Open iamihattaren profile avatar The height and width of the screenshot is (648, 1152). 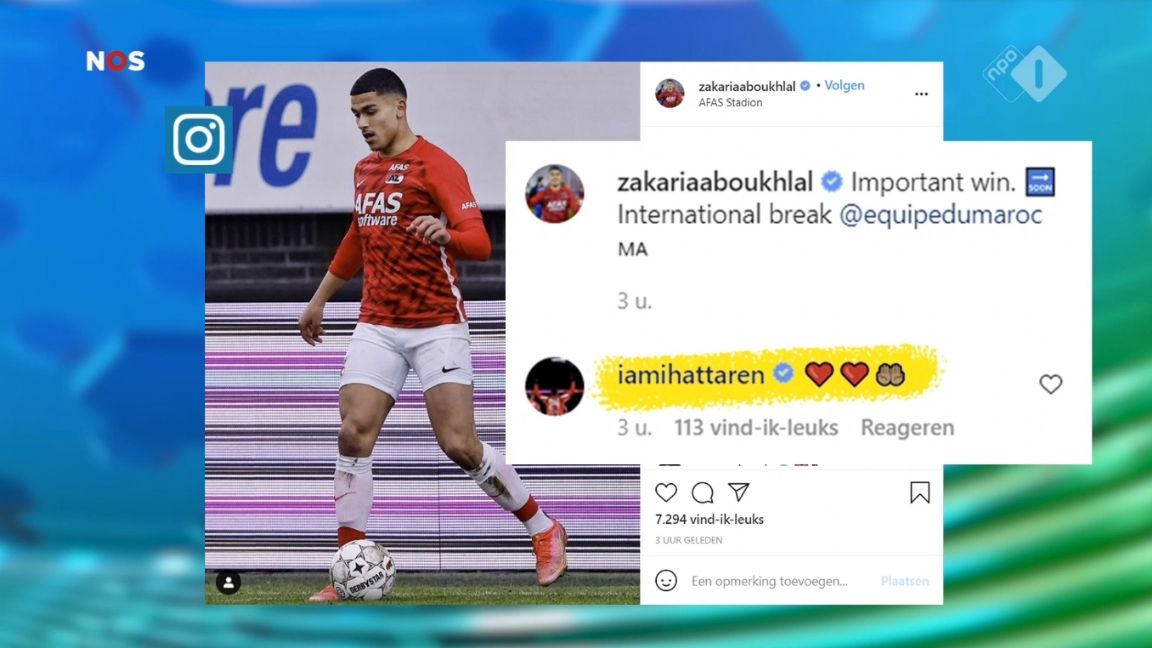tap(555, 386)
